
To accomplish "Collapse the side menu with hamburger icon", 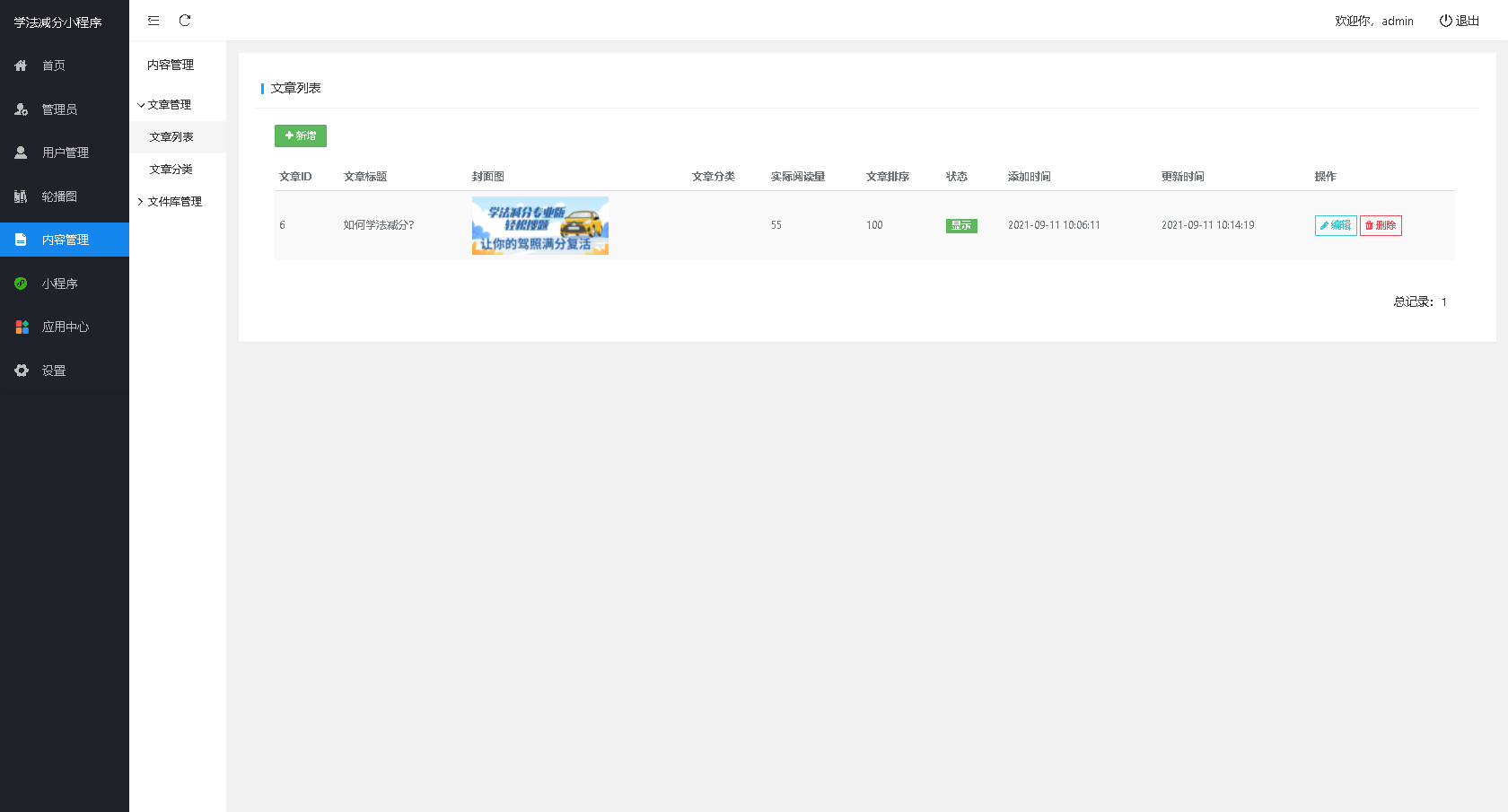I will click(x=153, y=21).
